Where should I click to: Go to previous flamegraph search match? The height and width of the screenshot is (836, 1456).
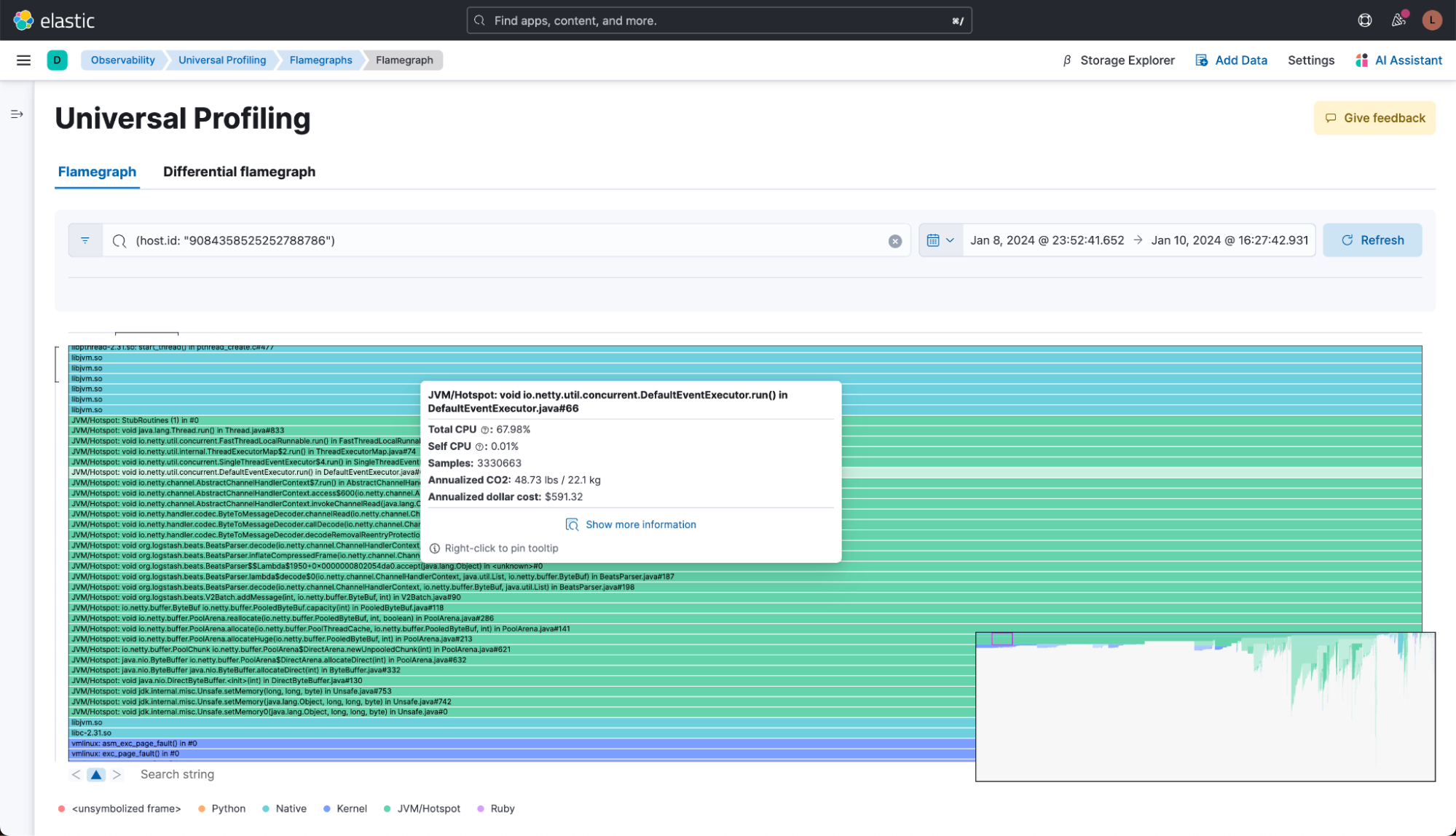(76, 775)
